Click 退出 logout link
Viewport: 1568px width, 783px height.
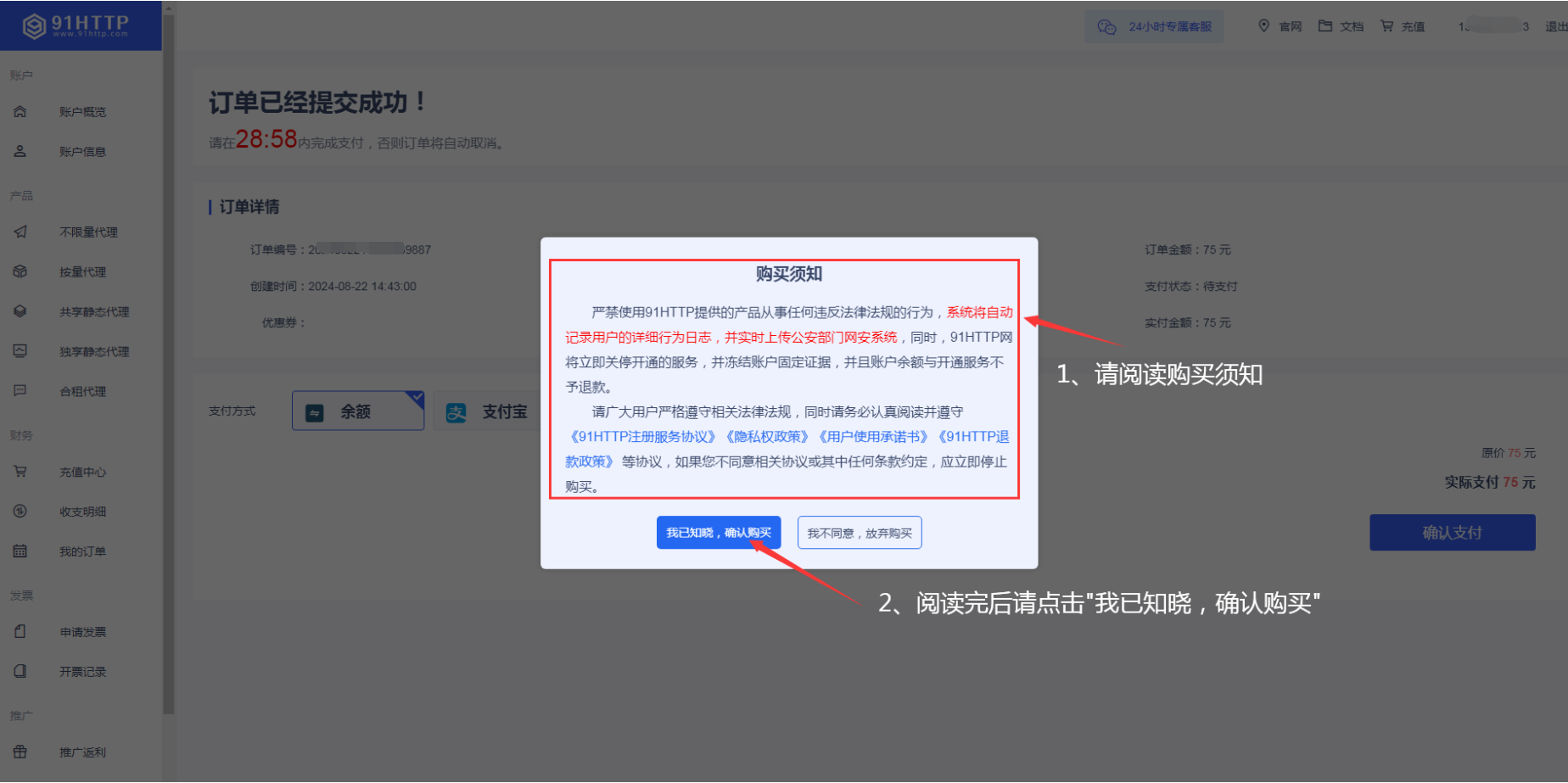pyautogui.click(x=1556, y=27)
